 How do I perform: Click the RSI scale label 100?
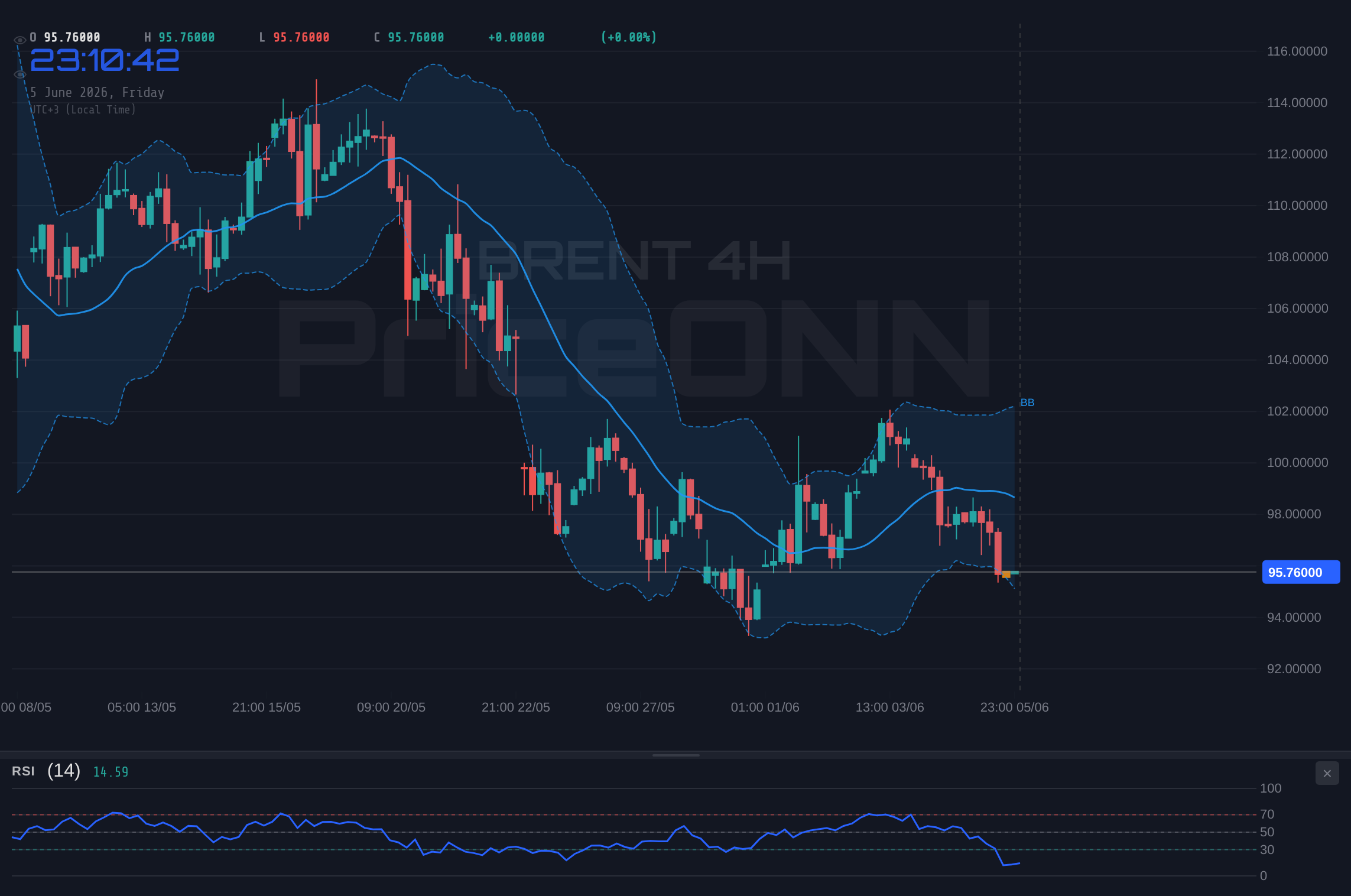1271,788
